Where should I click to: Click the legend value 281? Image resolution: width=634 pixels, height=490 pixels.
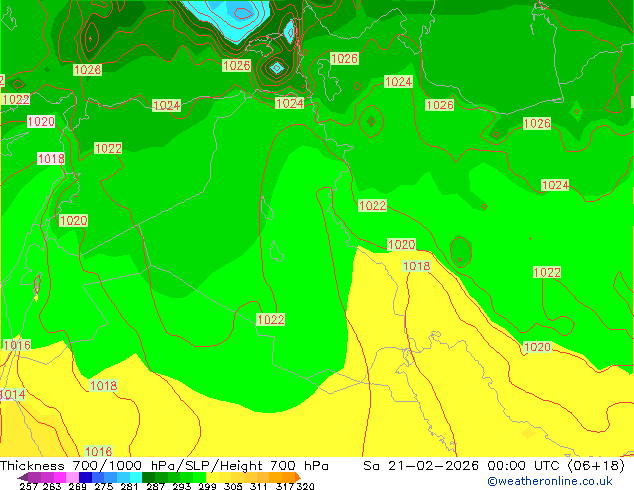(129, 486)
